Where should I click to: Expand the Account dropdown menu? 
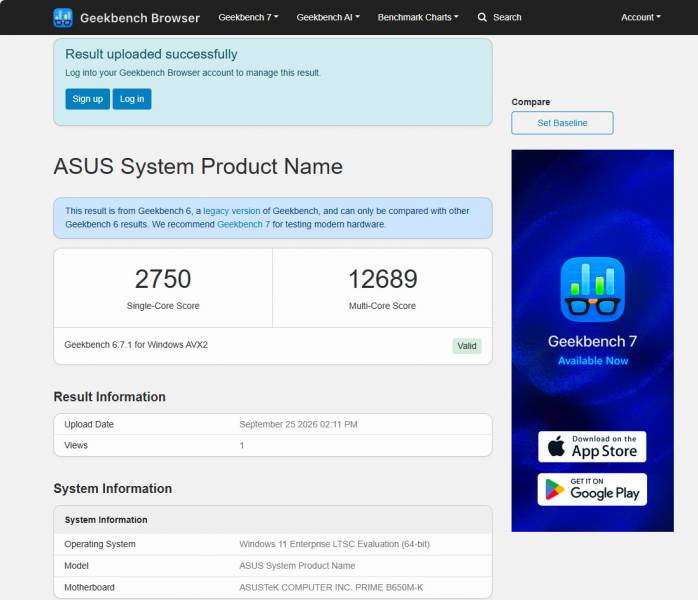pyautogui.click(x=641, y=17)
